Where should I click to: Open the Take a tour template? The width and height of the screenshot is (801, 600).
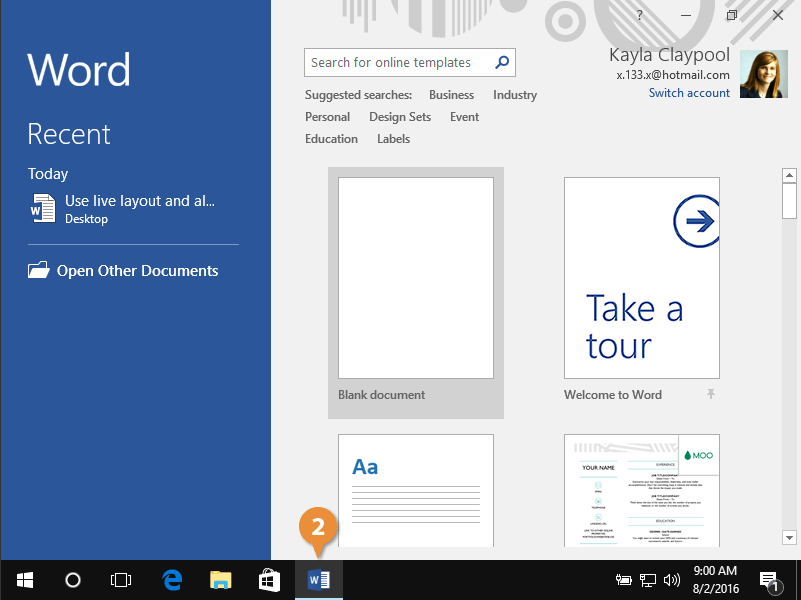point(641,277)
